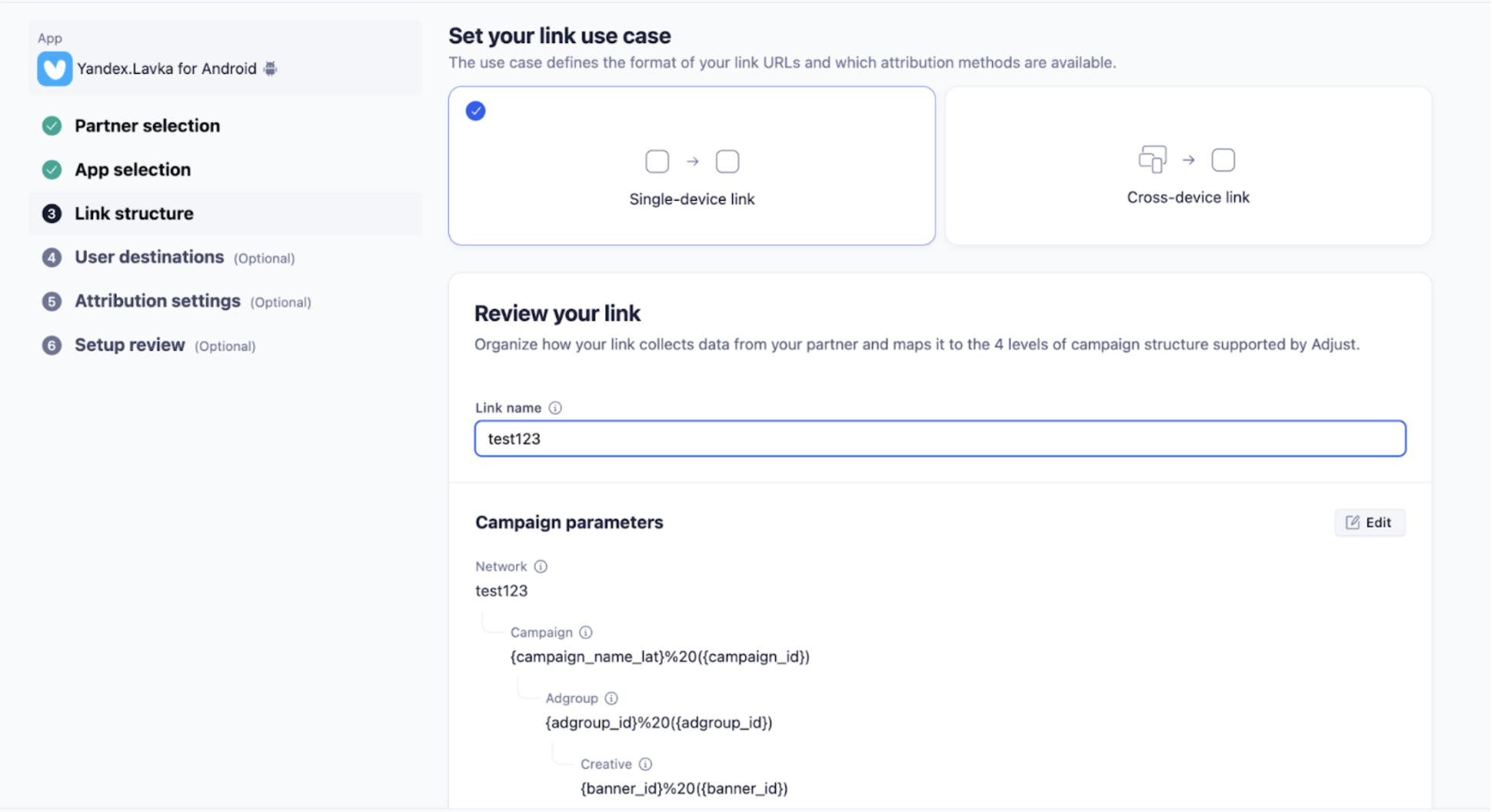
Task: Go to the App selection step
Action: click(x=132, y=169)
